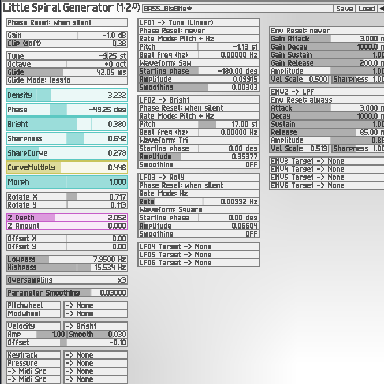Open the Modwheel target dropdown

click(96, 313)
